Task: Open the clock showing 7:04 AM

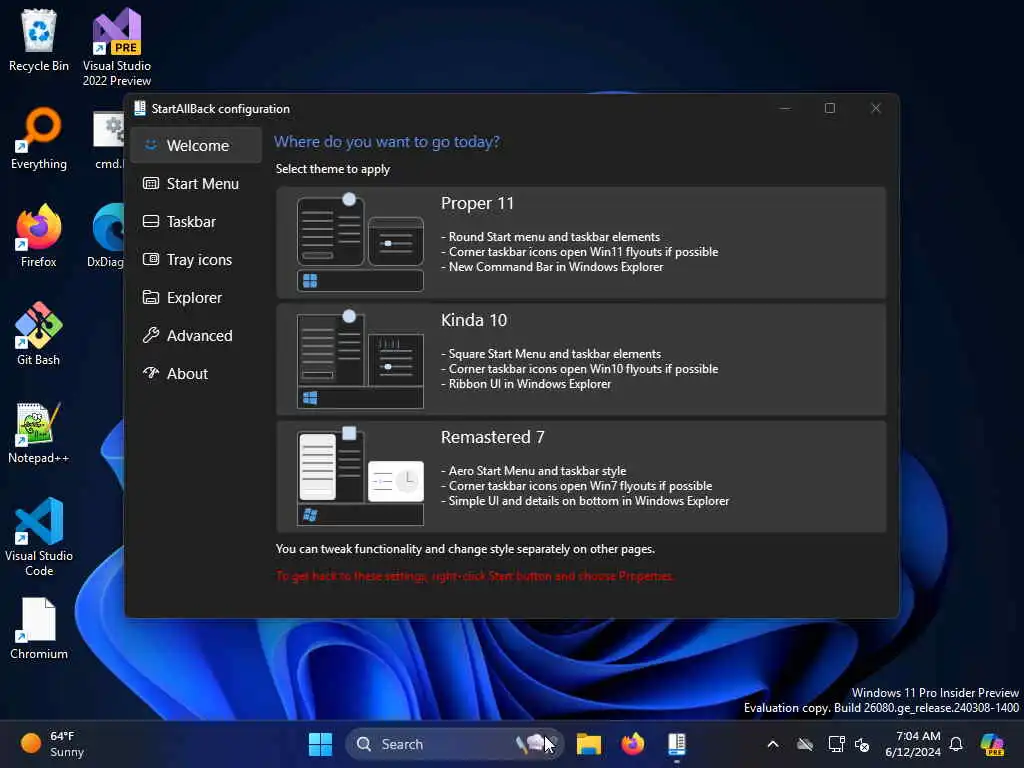Action: (913, 744)
